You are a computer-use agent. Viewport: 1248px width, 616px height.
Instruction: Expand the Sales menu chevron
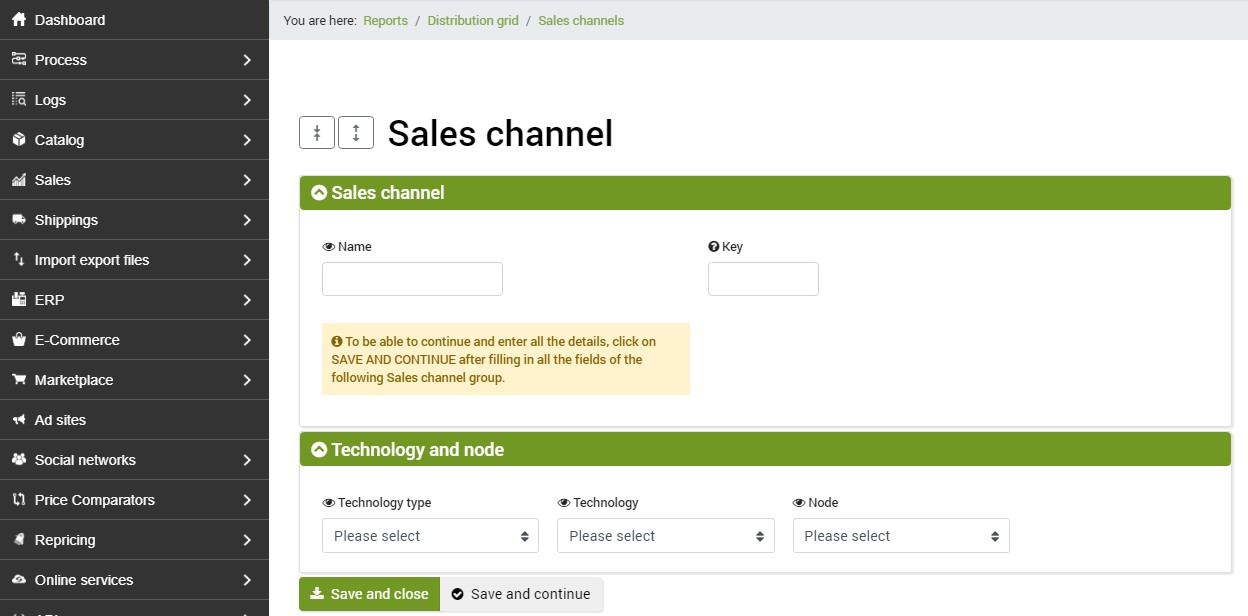247,180
